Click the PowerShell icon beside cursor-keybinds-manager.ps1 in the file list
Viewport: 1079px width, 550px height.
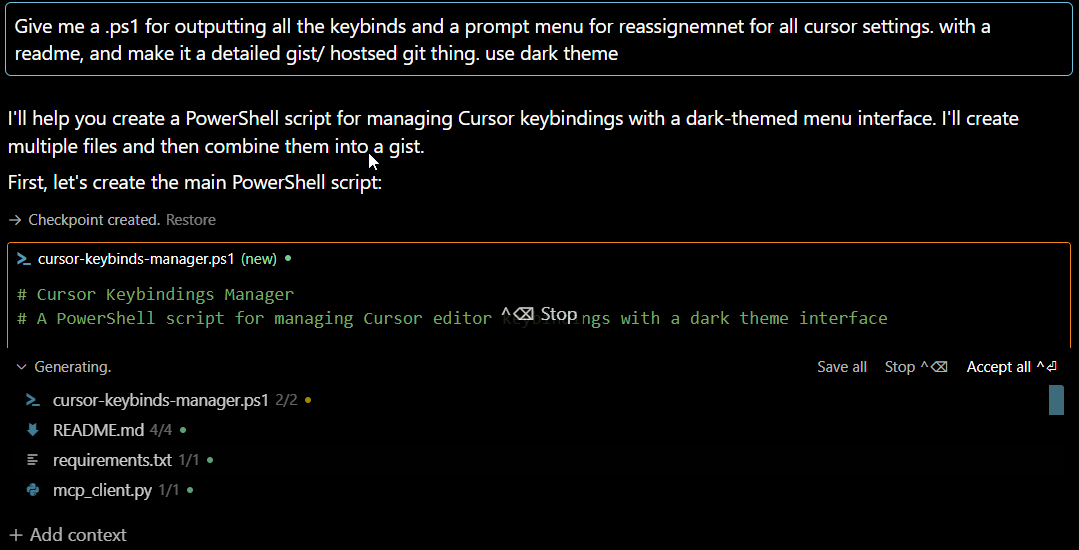pos(33,400)
